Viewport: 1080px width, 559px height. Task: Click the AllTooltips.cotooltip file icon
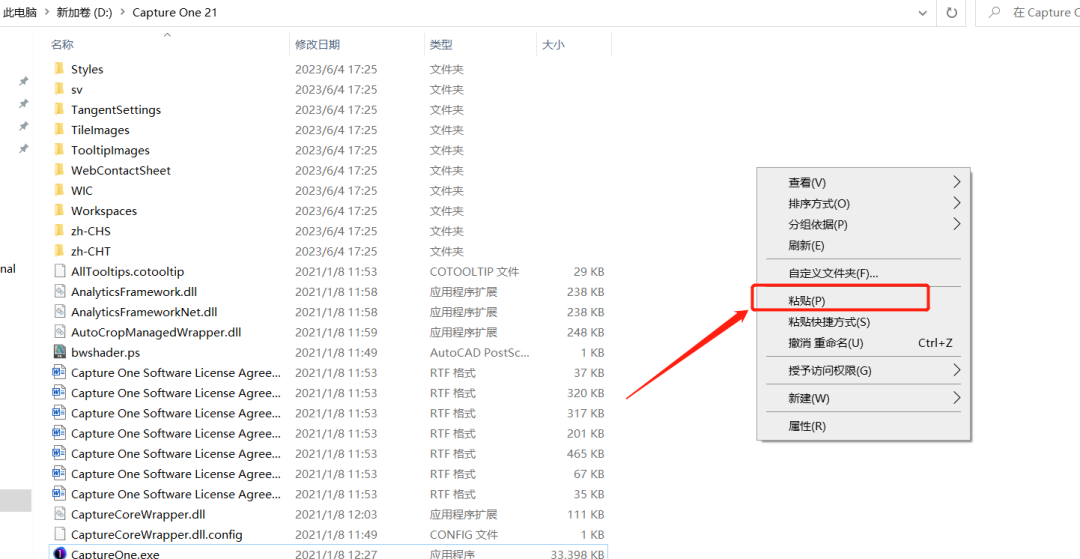59,271
